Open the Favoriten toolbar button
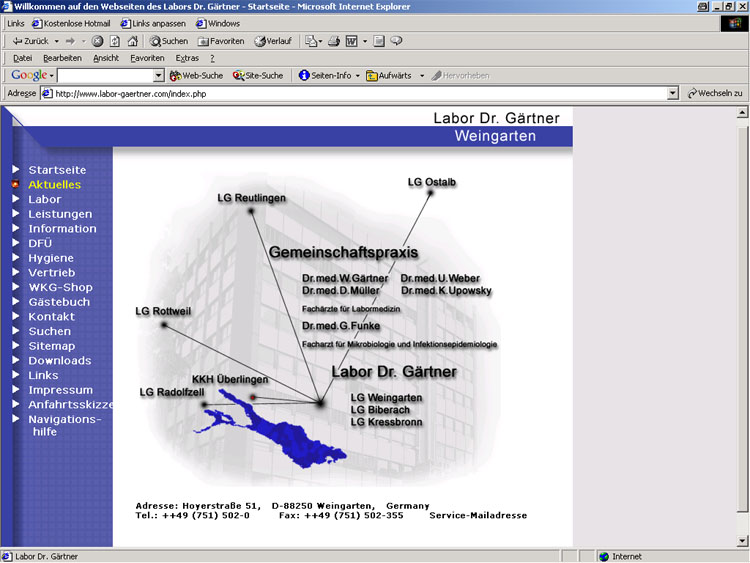 tap(221, 41)
